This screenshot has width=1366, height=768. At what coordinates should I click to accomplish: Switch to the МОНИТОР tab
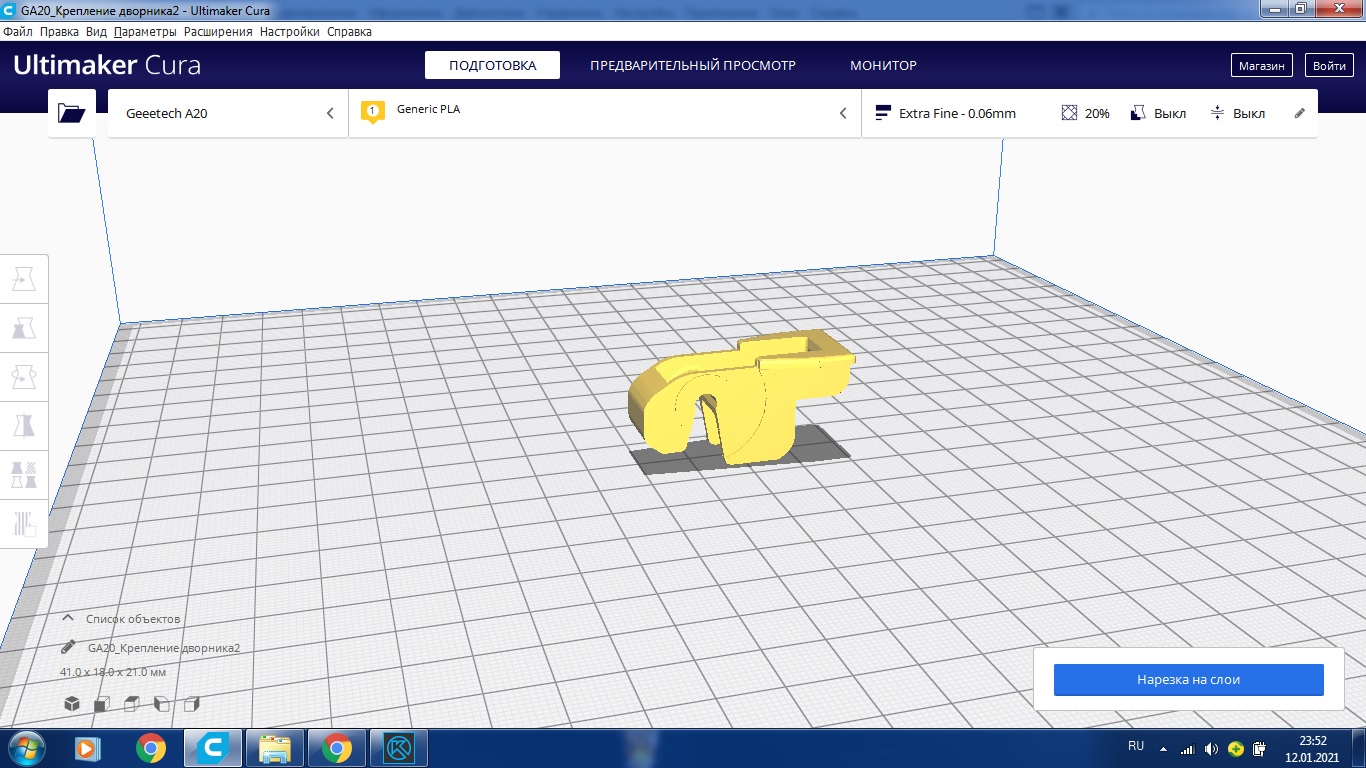(x=883, y=65)
